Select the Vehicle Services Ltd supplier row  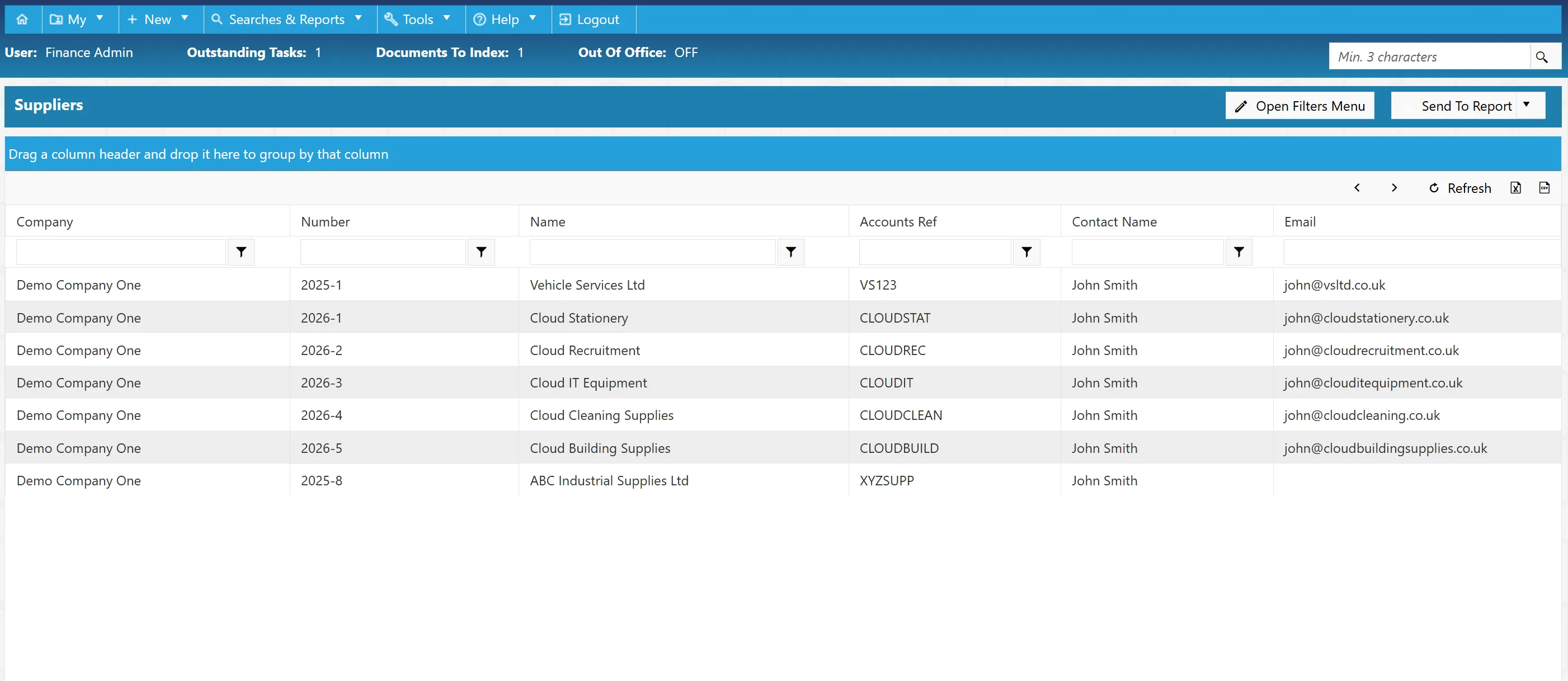click(783, 285)
